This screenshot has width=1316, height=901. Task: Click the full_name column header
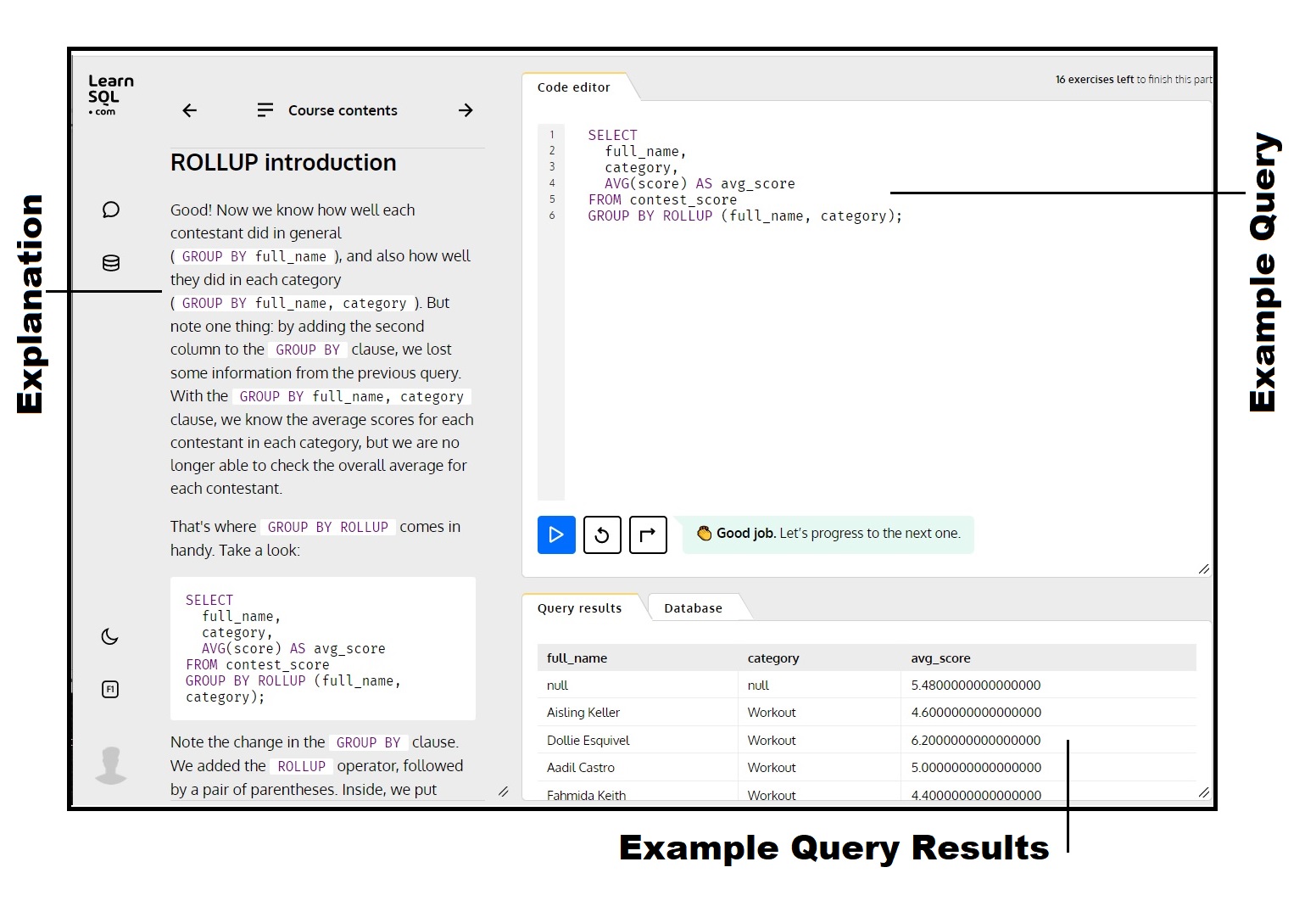(x=577, y=658)
